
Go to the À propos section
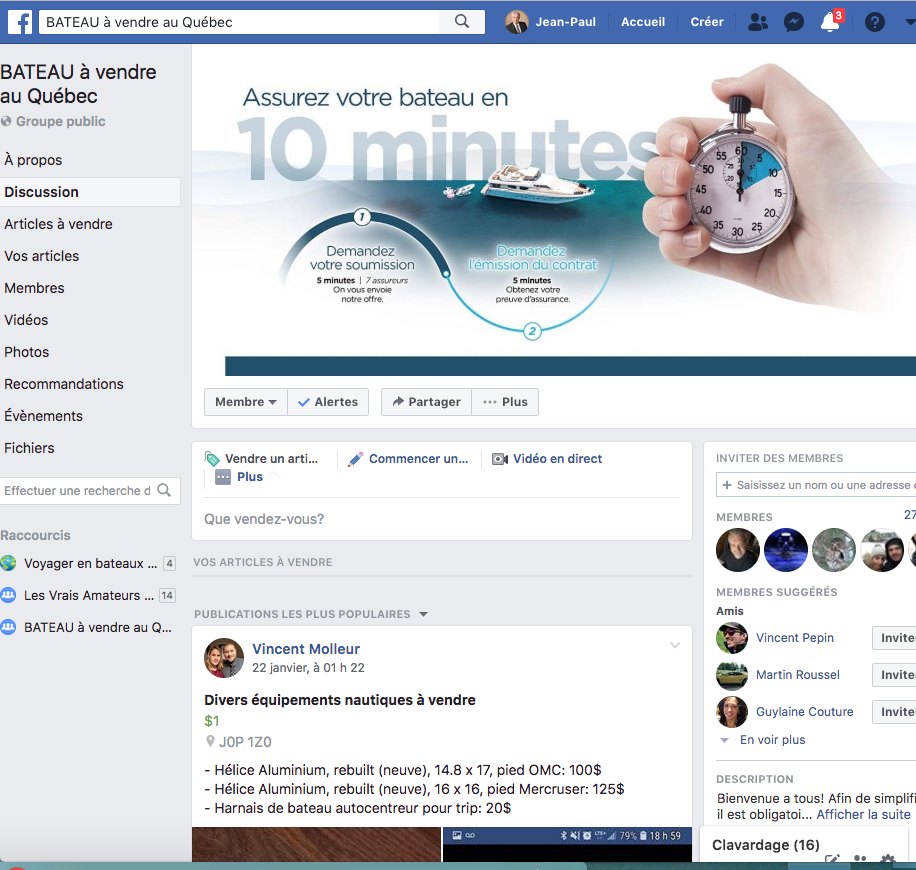33,160
